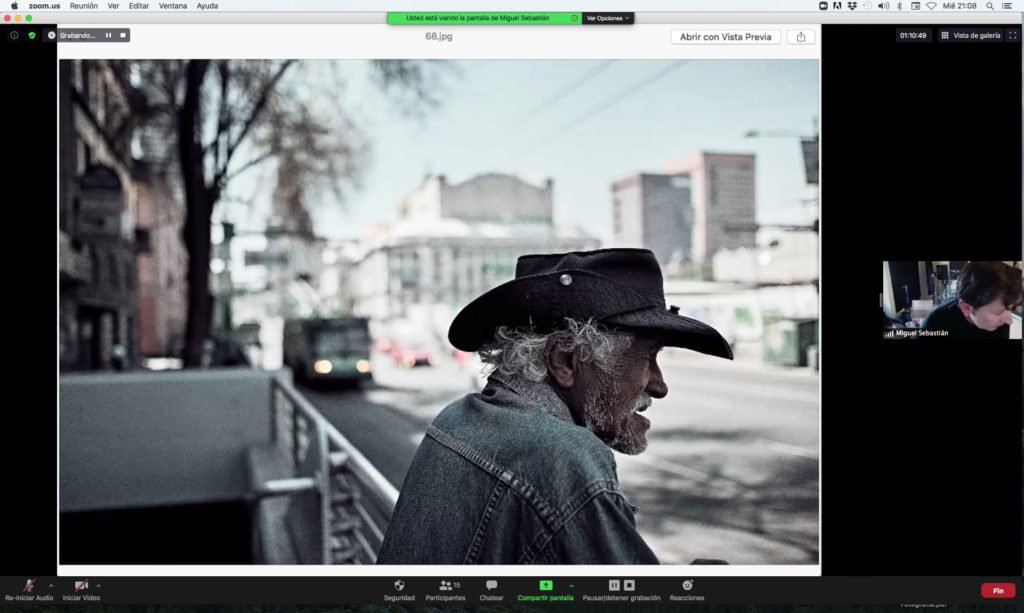Open the Participantes panel

pyautogui.click(x=445, y=586)
